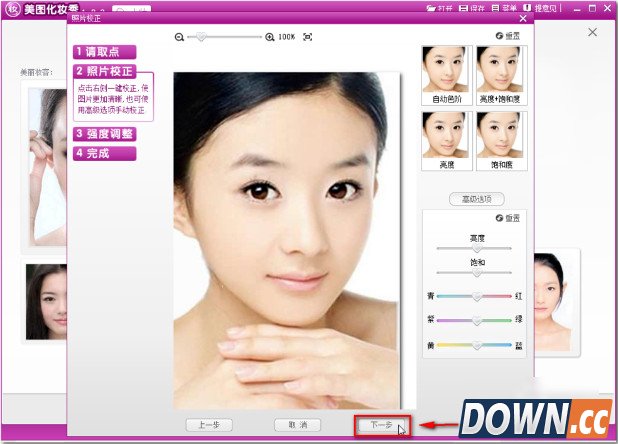Go to step 1 请取点
This screenshot has height=444, width=618.
click(104, 52)
